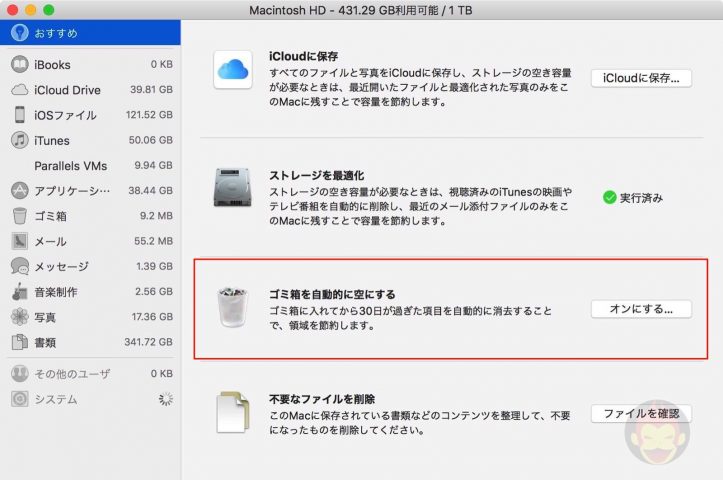The height and width of the screenshot is (480, 723).
Task: Click the red close window button
Action: tap(12, 10)
